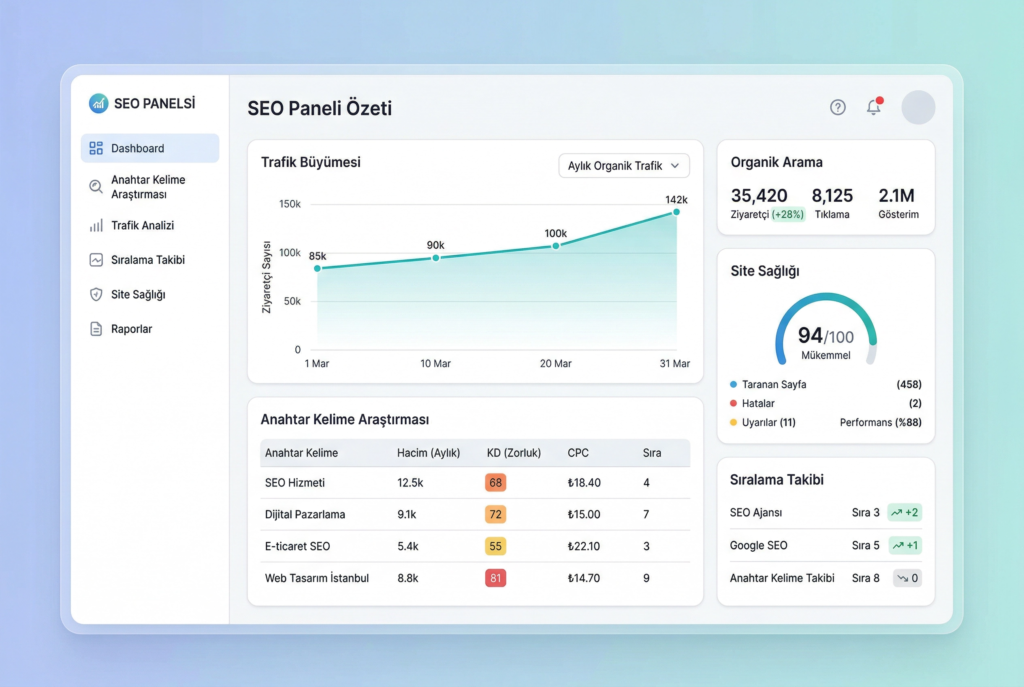Click the Anahtar Kelime Araştırması search icon
1024x687 pixels.
click(96, 186)
